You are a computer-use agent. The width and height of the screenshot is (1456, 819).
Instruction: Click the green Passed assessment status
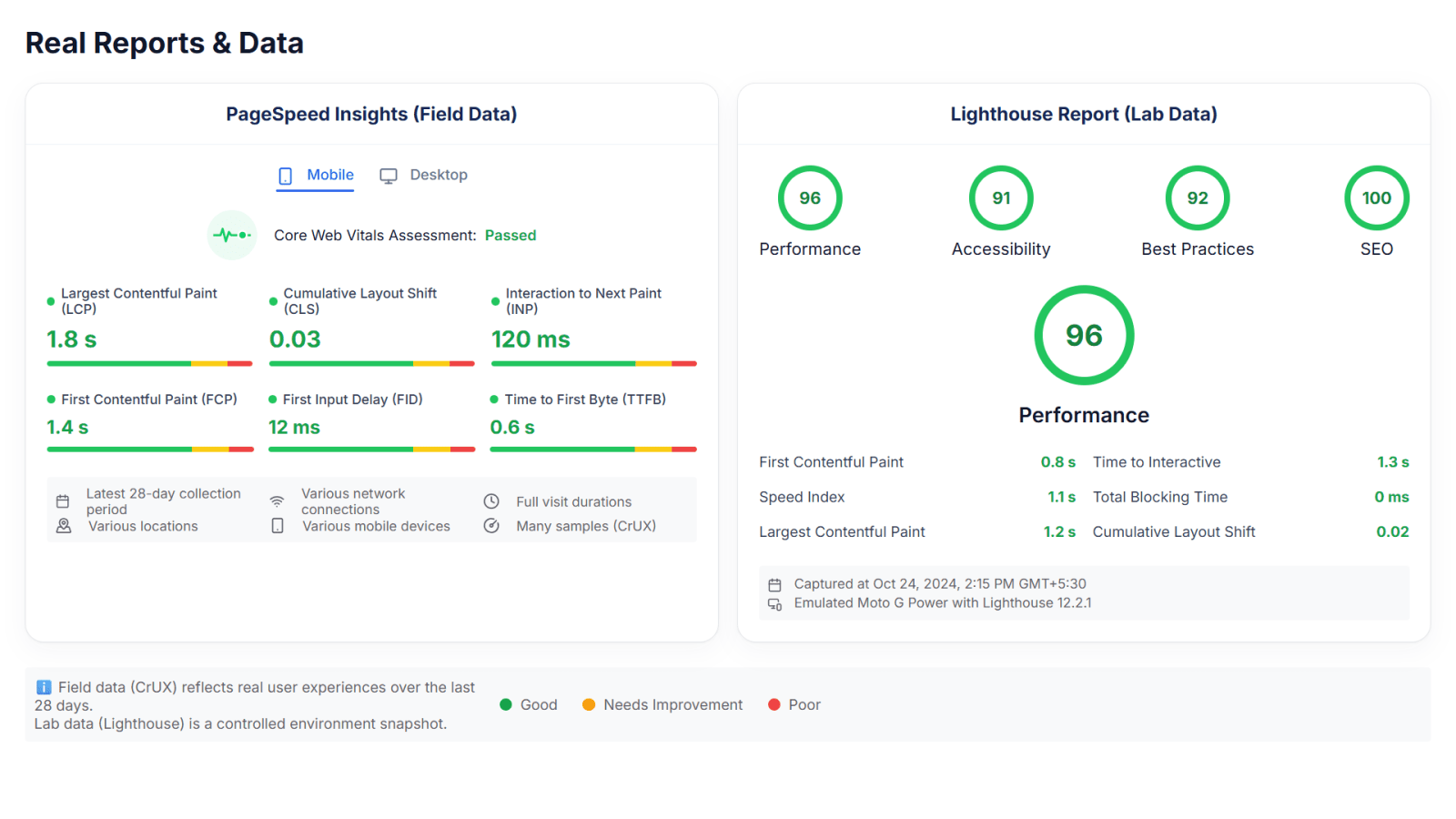click(511, 236)
